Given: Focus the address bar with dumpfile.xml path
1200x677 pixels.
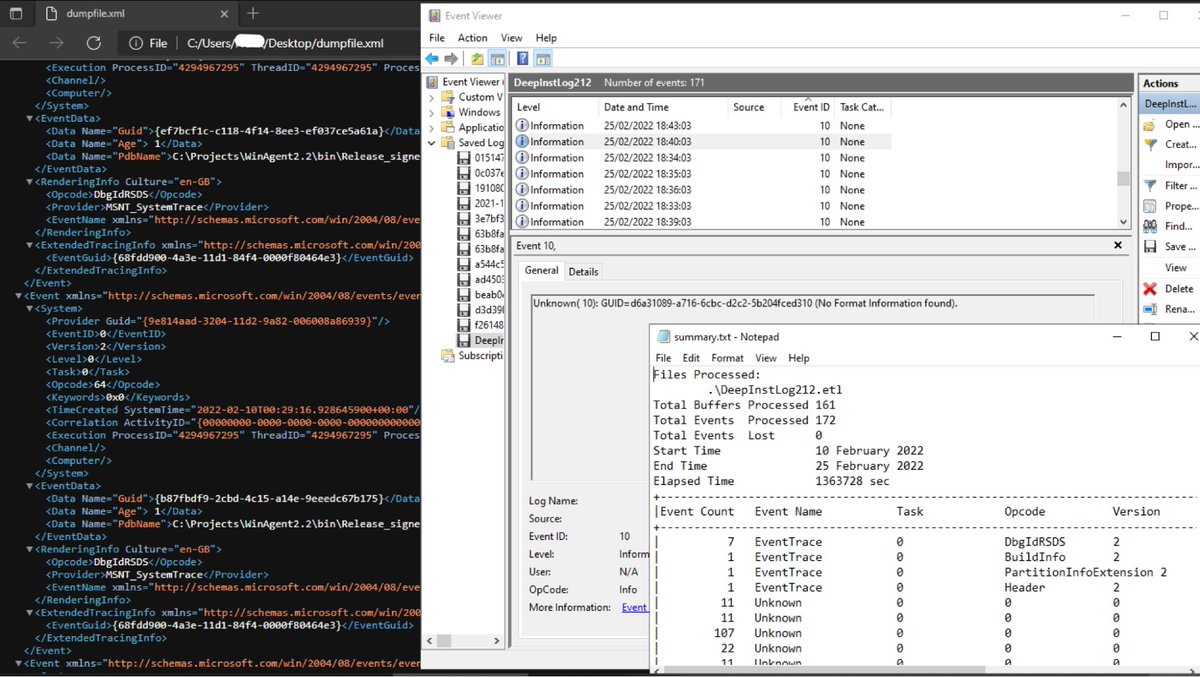Looking at the screenshot, I should point(285,44).
